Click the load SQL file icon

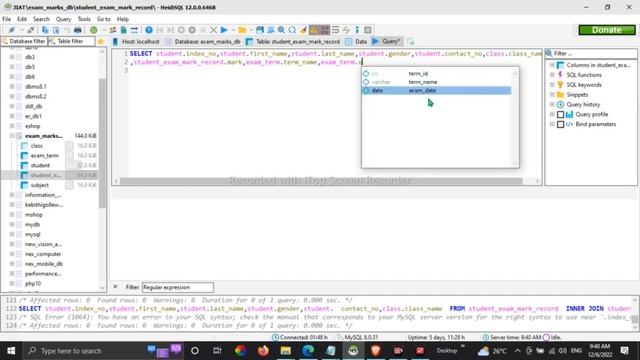click(x=124, y=30)
